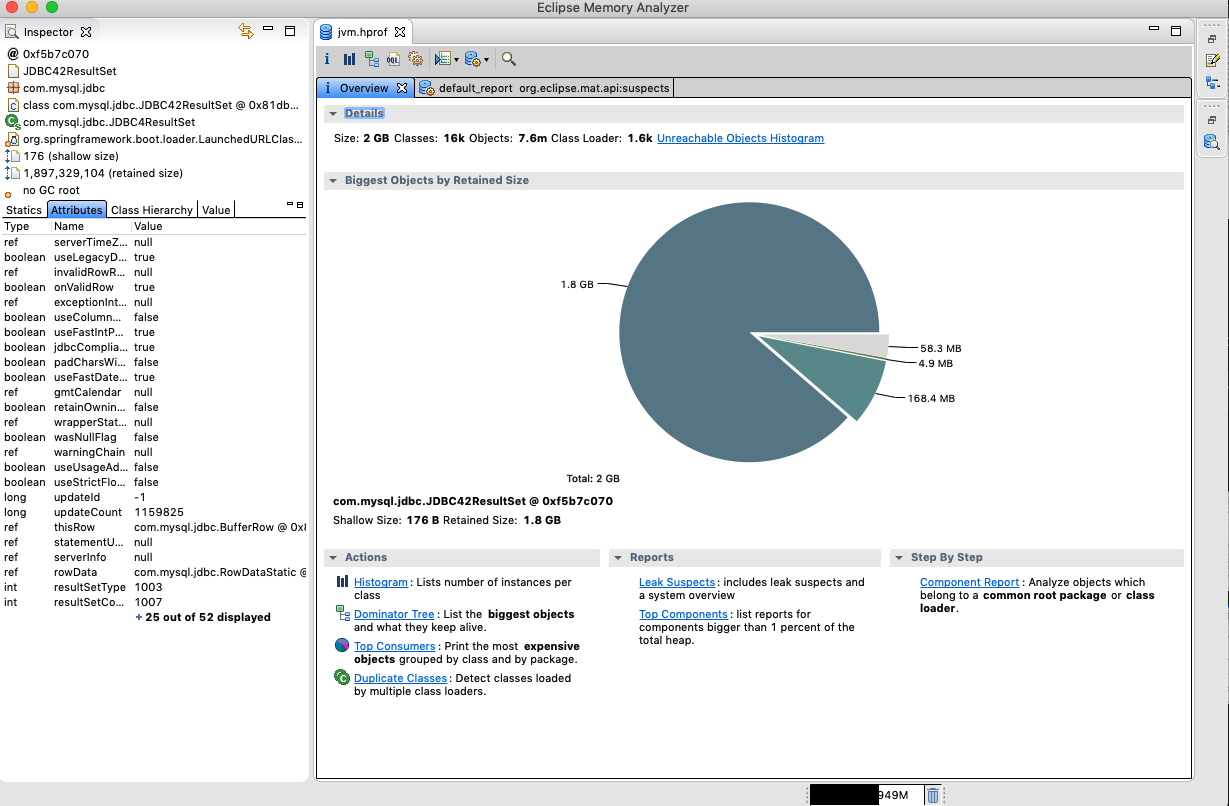Image resolution: width=1229 pixels, height=806 pixels.
Task: Select the com.mysql.jdbc package entry
Action: point(64,88)
